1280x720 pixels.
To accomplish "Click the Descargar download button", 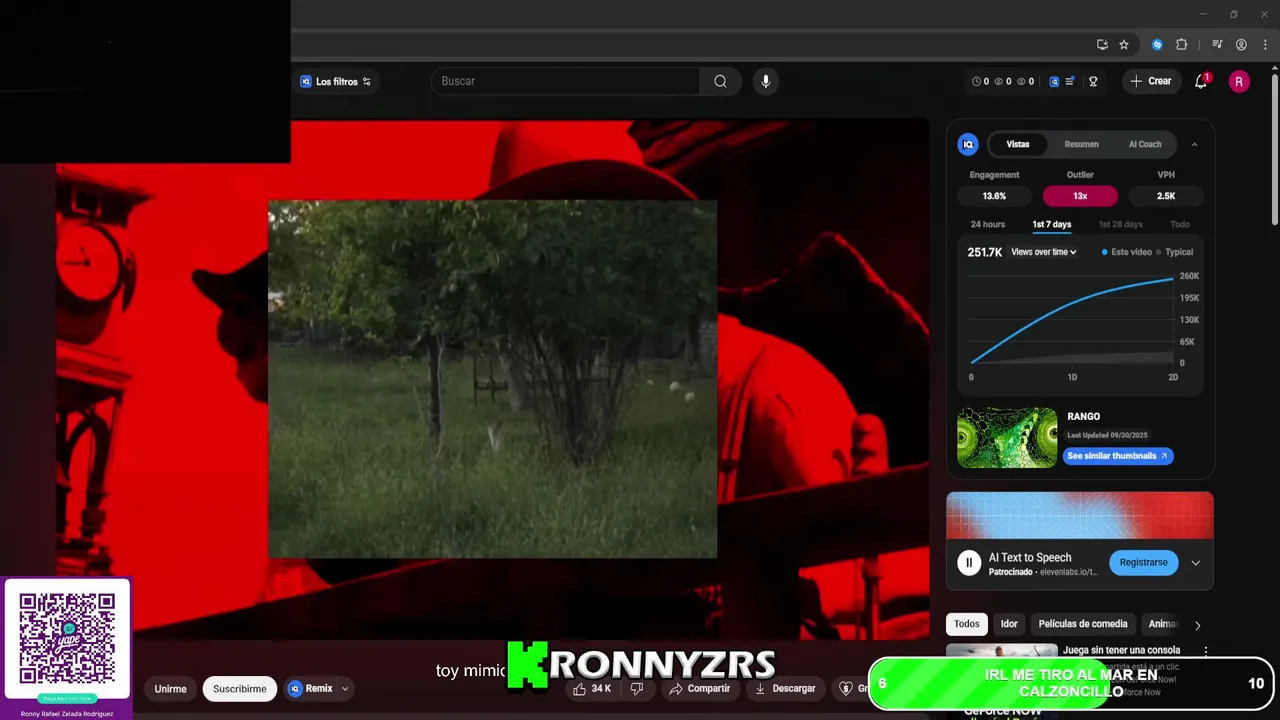I will (x=786, y=688).
